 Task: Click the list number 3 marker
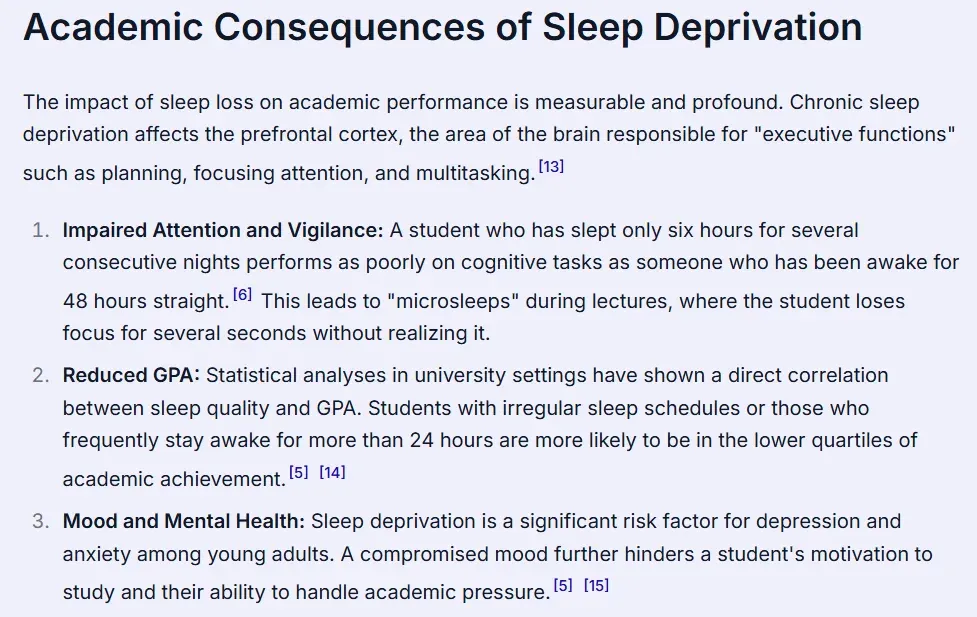pyautogui.click(x=40, y=521)
